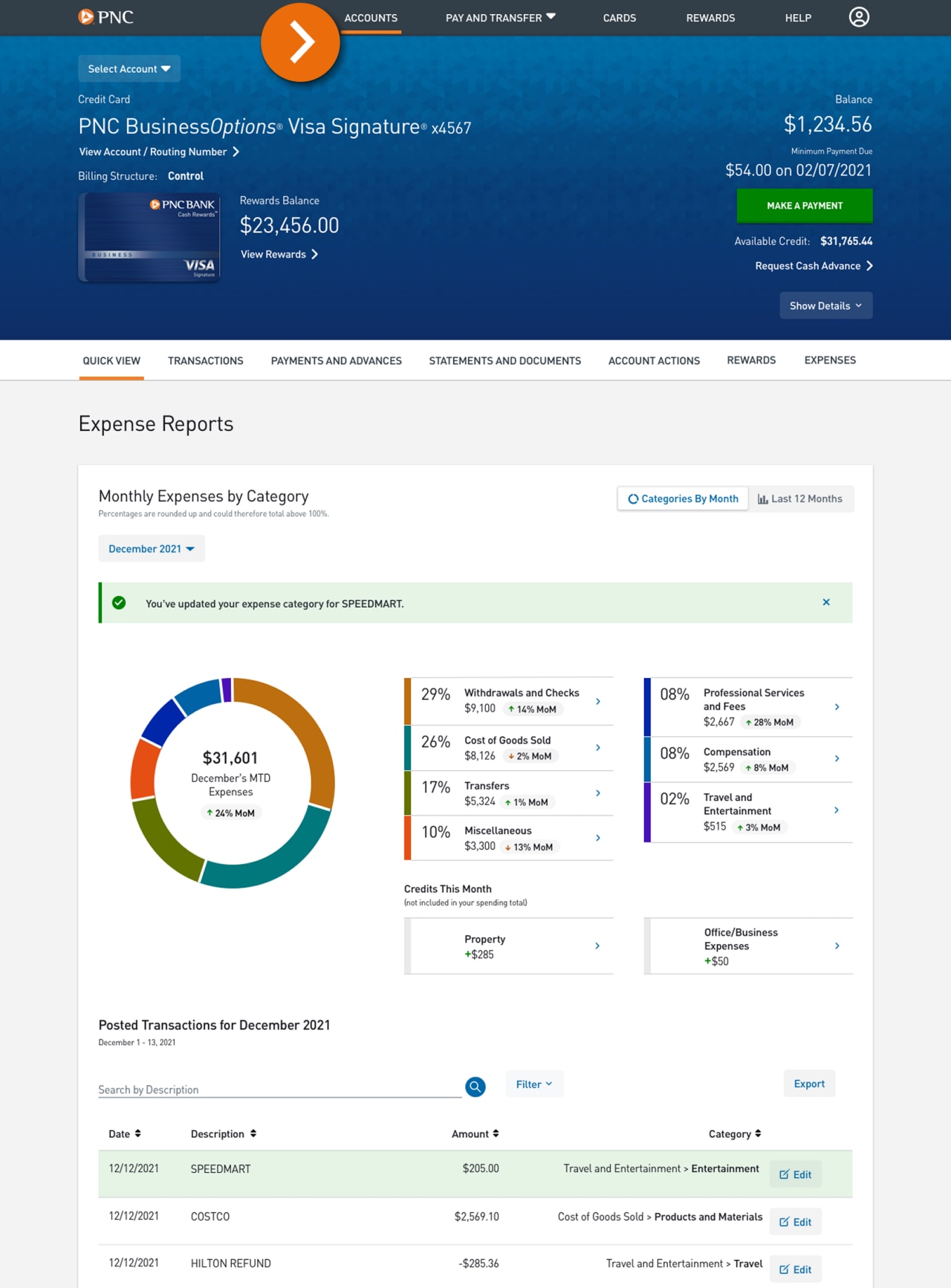The image size is (951, 1288).
Task: Open the View Rewards link
Action: pos(279,254)
